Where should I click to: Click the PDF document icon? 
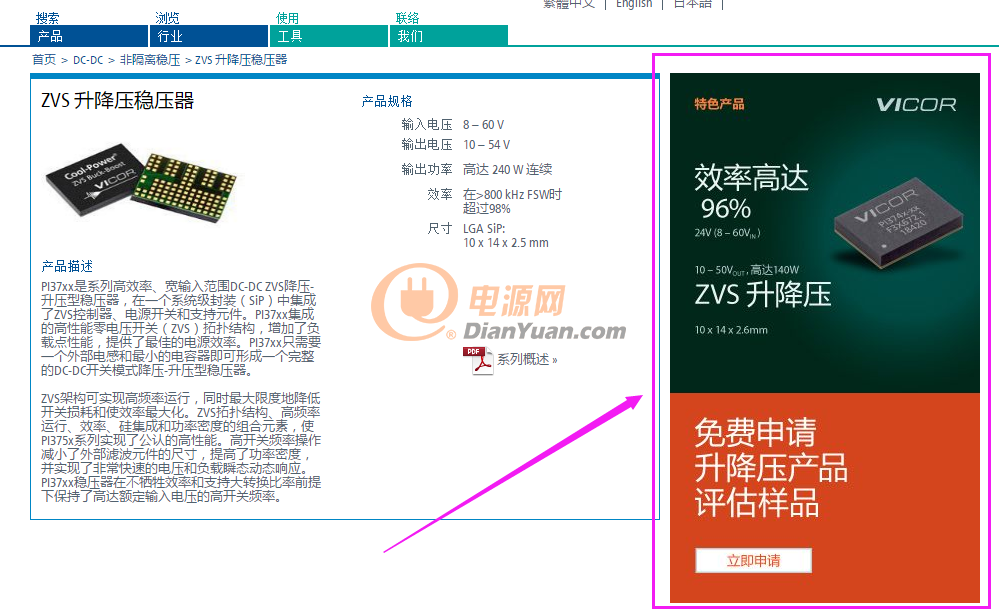click(478, 361)
